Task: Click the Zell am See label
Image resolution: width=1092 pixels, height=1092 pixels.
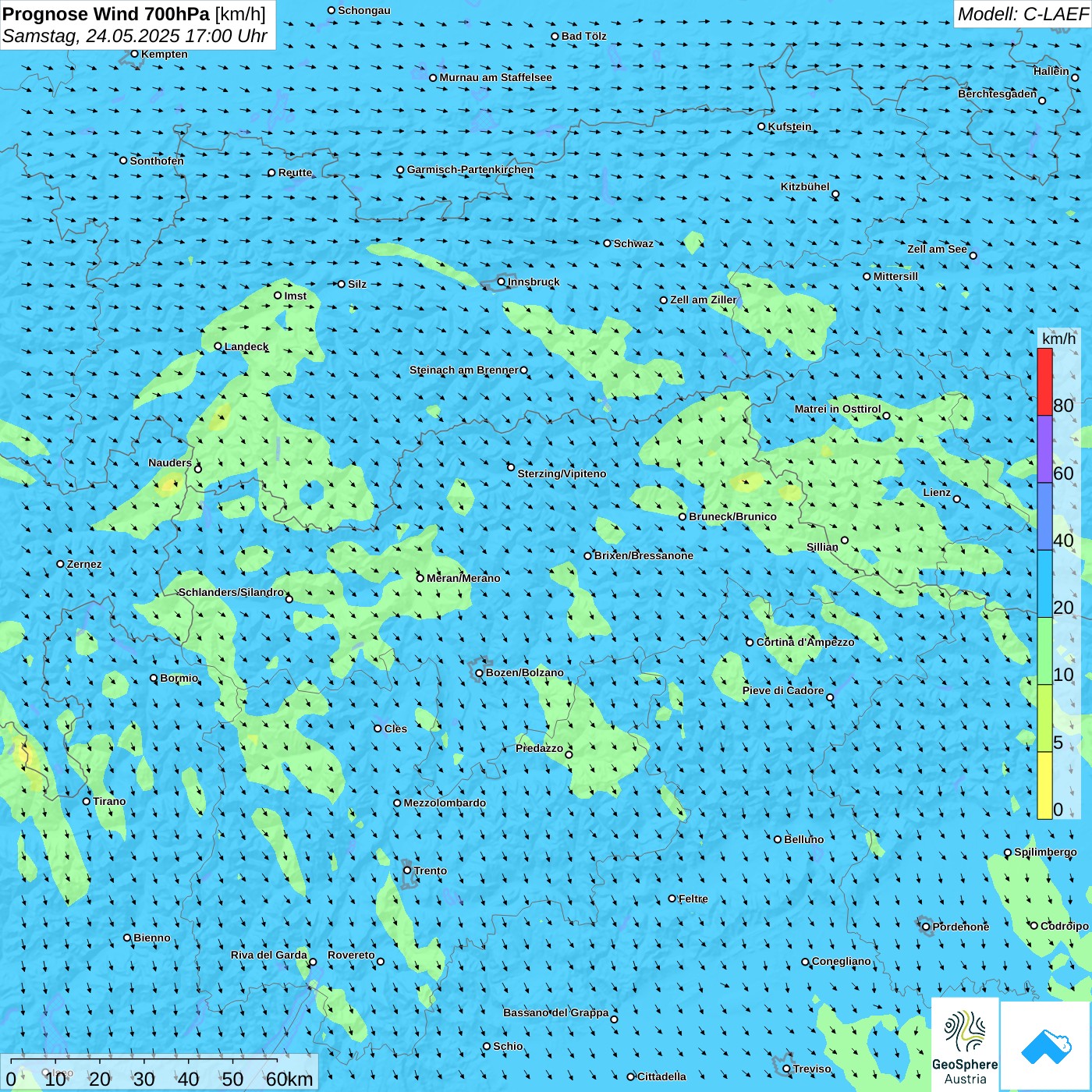Action: point(937,249)
